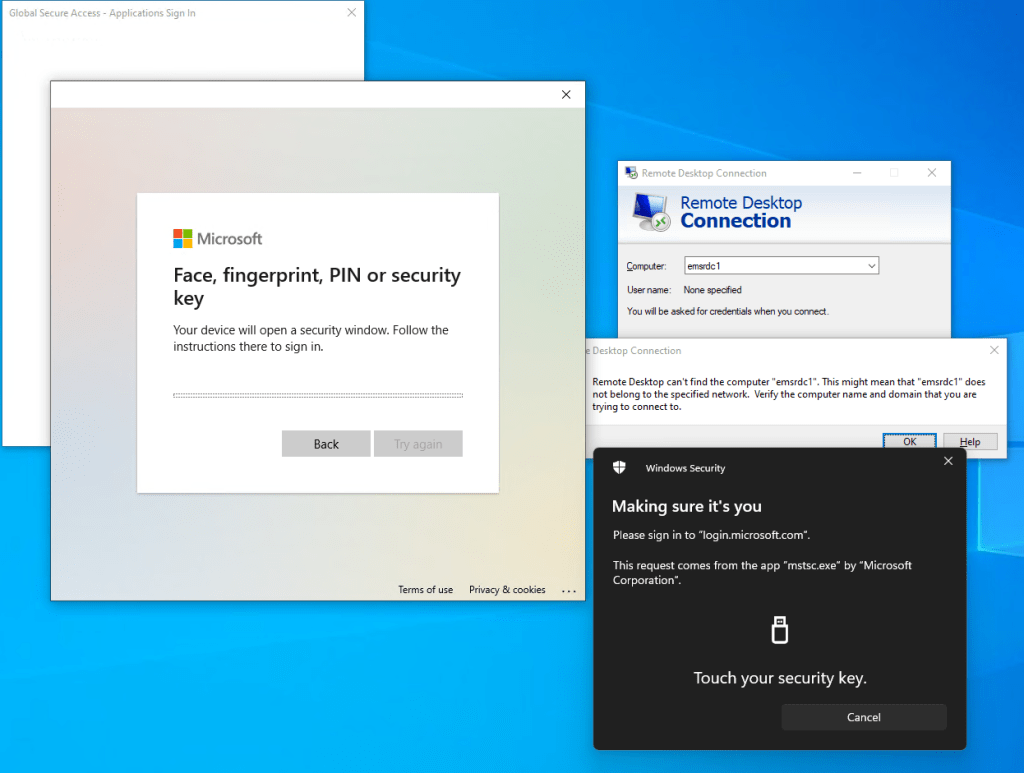Click Help in the error dialog
The width and height of the screenshot is (1024, 773).
click(970, 442)
